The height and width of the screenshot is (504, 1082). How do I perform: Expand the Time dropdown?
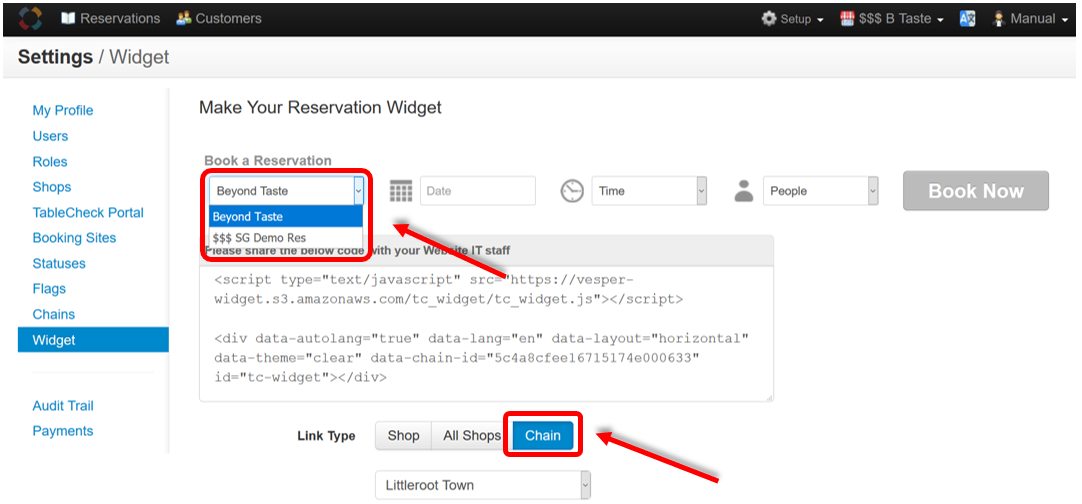pos(649,191)
